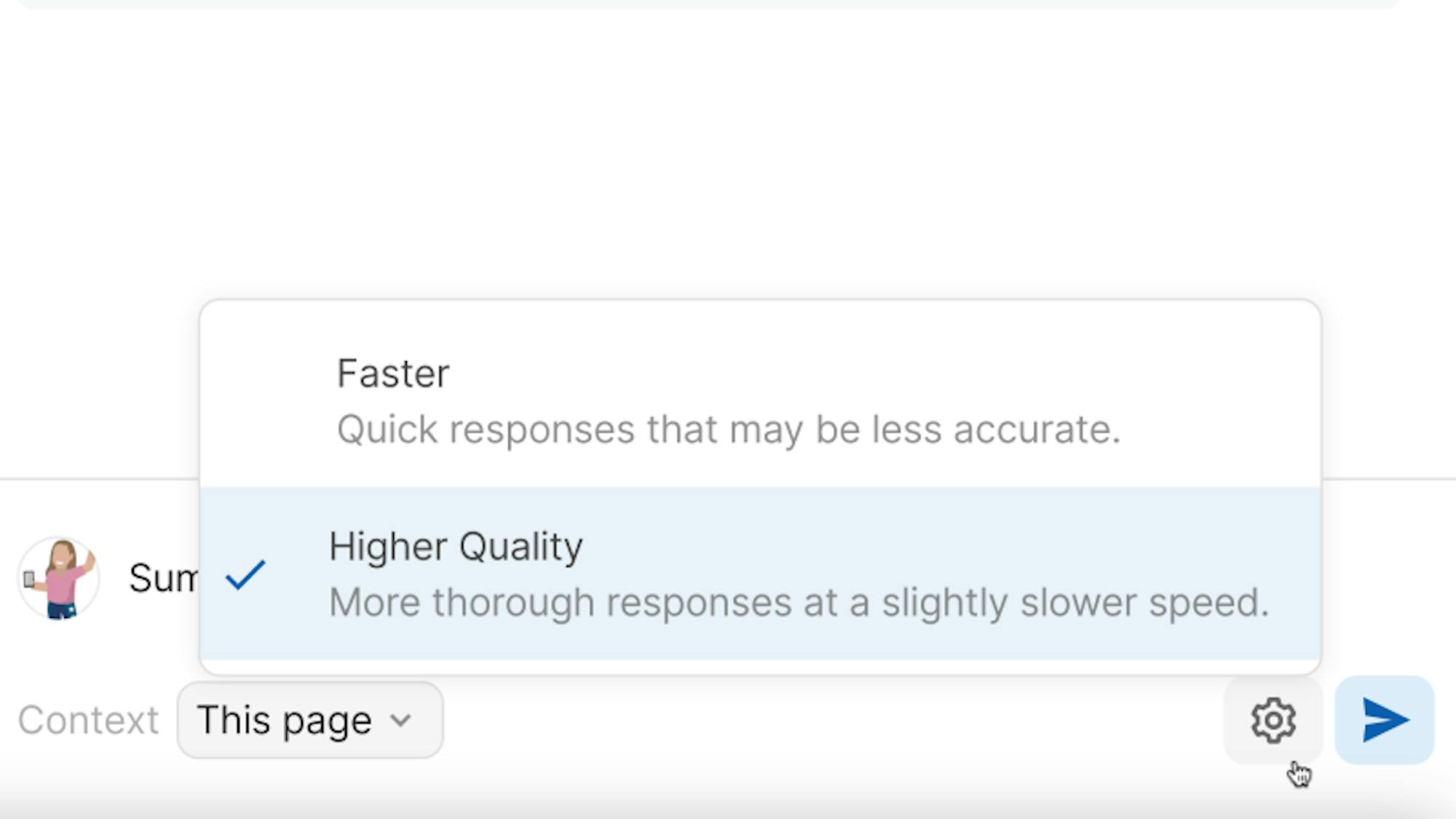Click the "Quick responses that may be less accurate" description

click(x=728, y=430)
